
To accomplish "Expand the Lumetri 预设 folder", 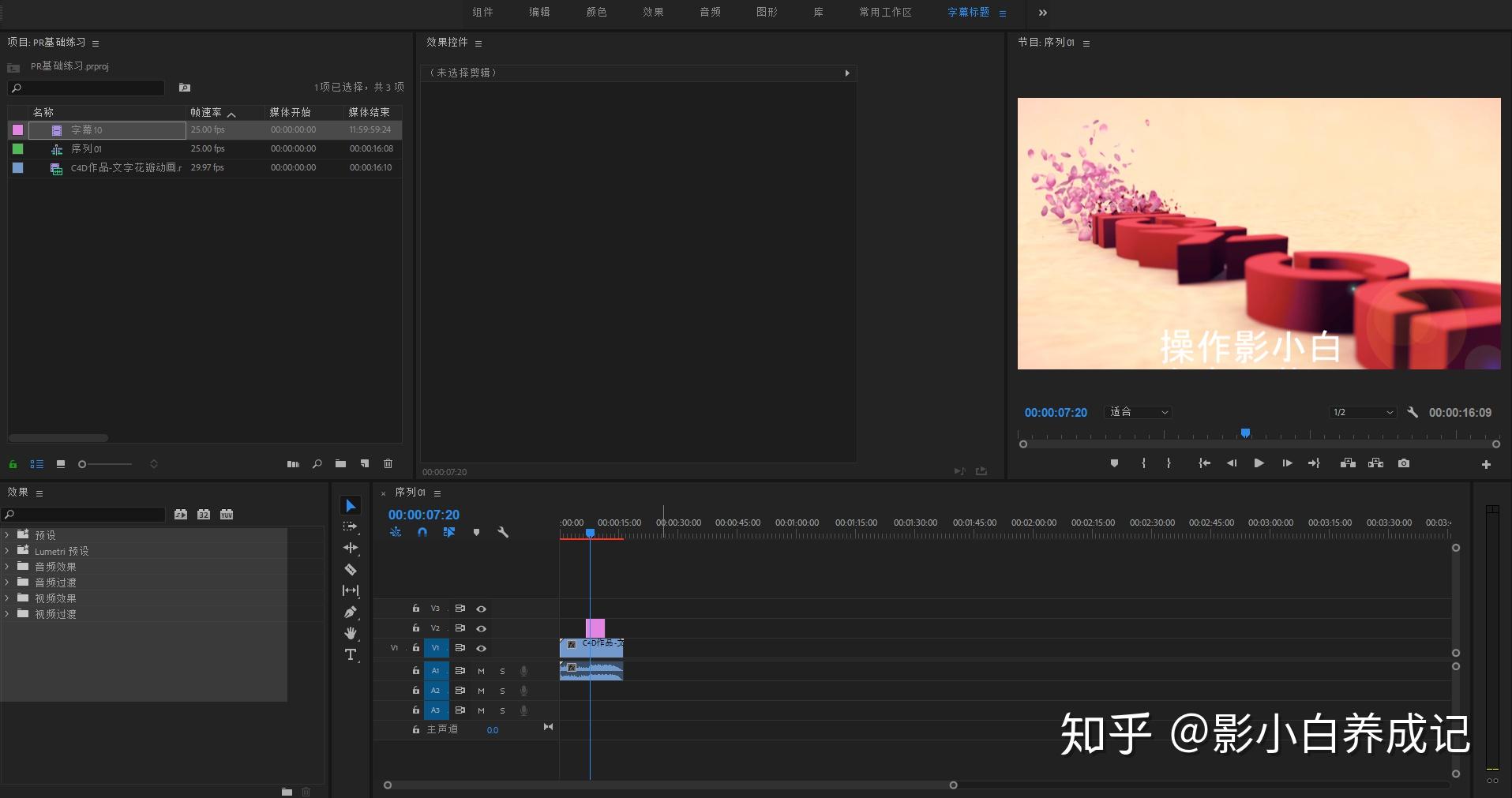I will 7,551.
